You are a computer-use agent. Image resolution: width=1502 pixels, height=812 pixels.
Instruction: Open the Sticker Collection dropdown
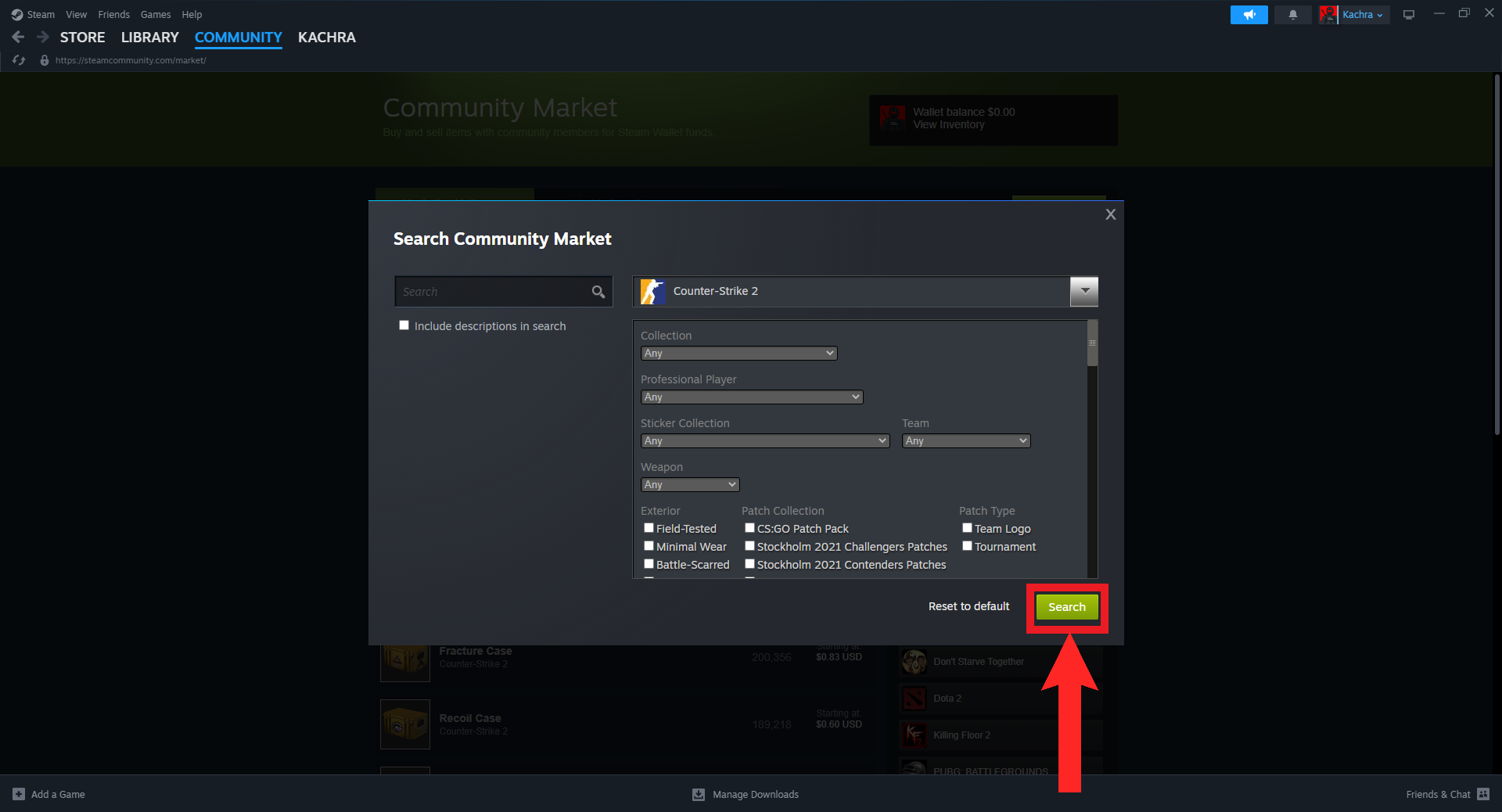tap(765, 441)
